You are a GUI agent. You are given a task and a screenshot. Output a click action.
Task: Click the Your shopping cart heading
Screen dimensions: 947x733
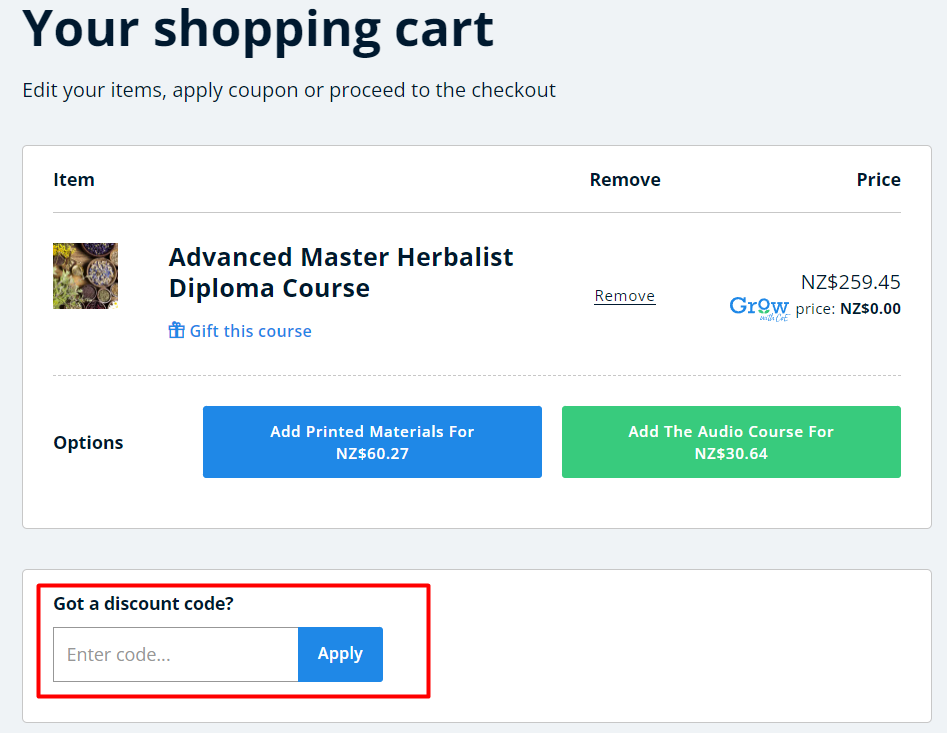pyautogui.click(x=258, y=30)
